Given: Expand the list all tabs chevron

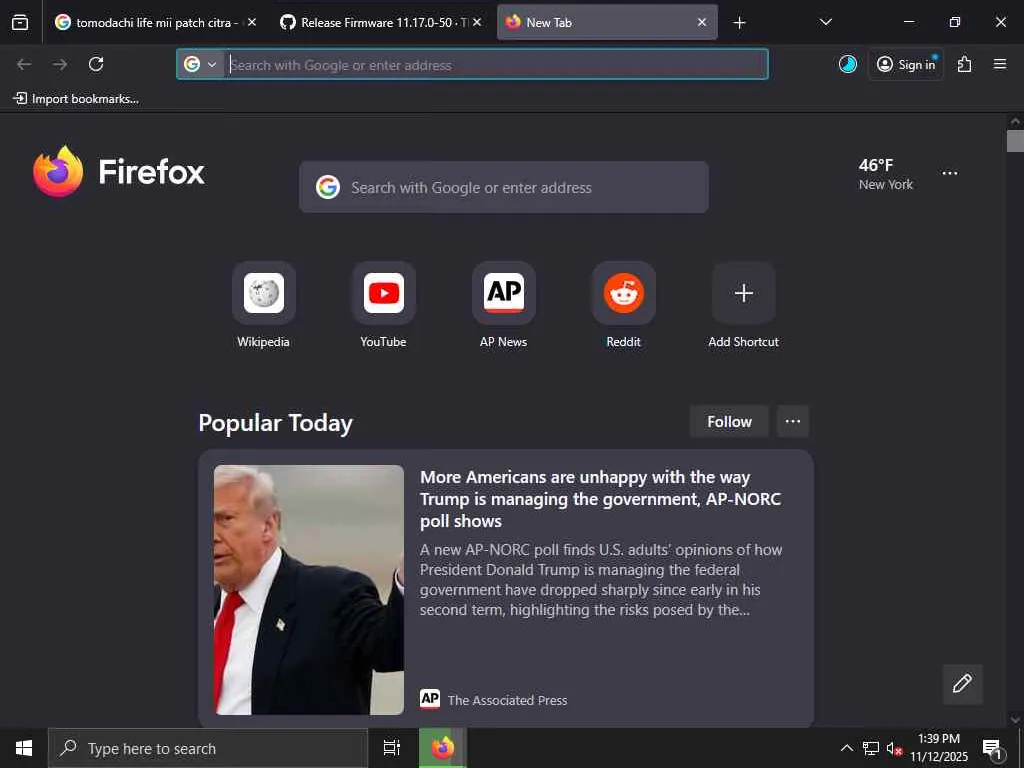Looking at the screenshot, I should (x=826, y=22).
